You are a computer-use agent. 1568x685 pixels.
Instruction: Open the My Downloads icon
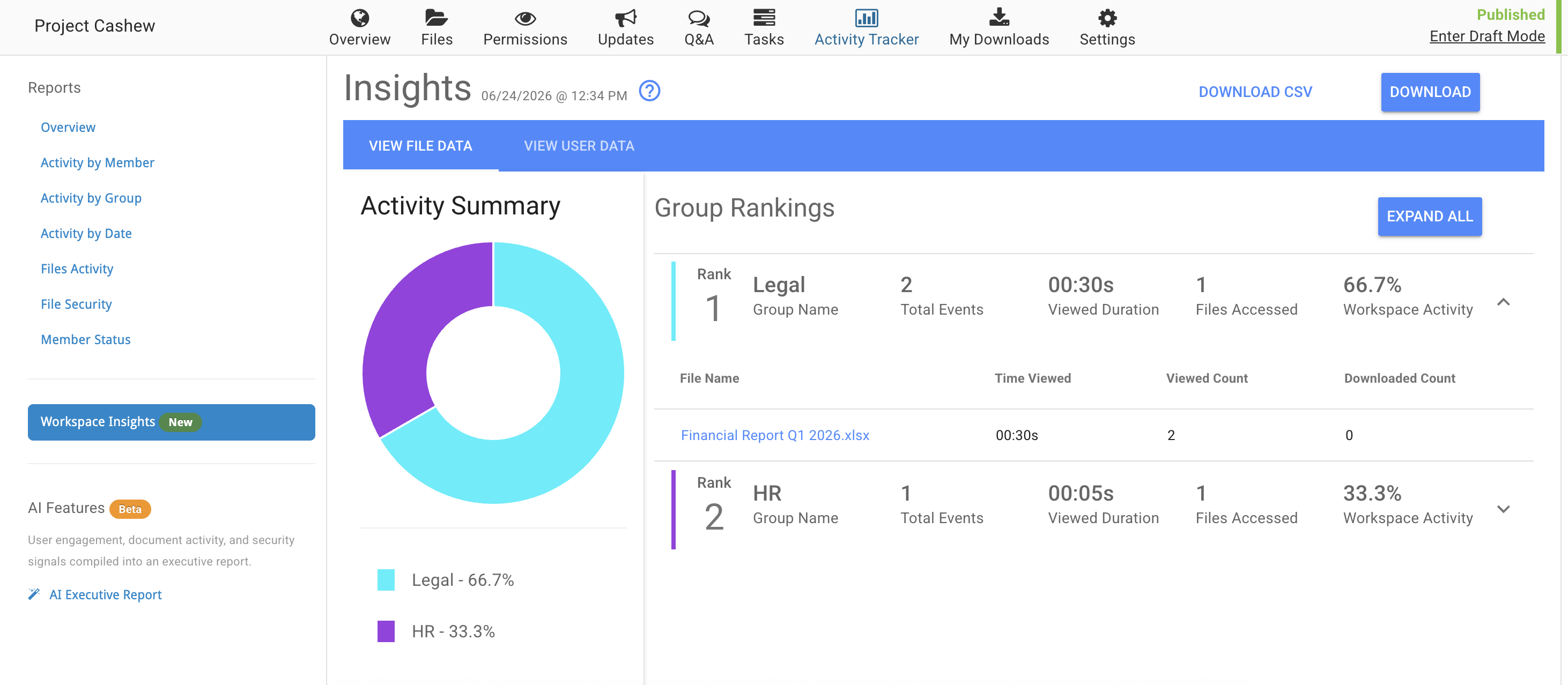tap(999, 17)
